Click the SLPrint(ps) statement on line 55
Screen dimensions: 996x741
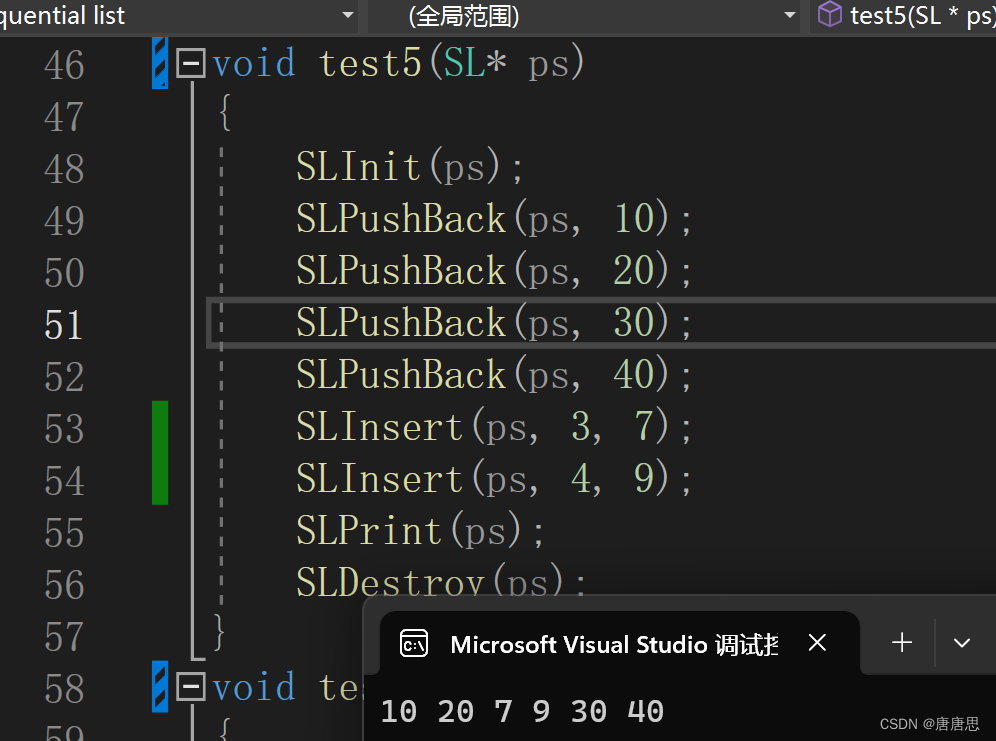point(419,531)
